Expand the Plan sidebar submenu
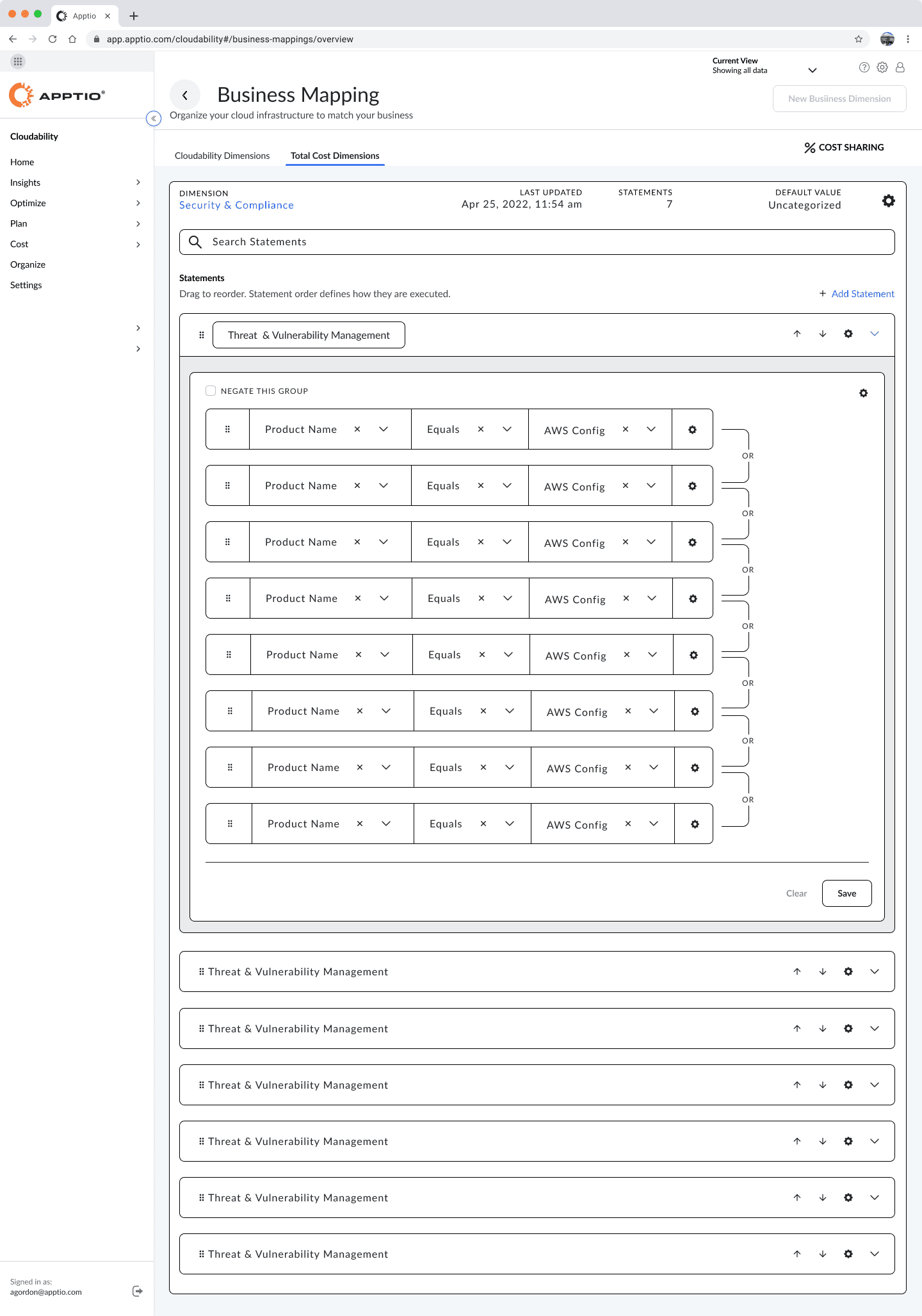The height and width of the screenshot is (1316, 922). tap(138, 223)
